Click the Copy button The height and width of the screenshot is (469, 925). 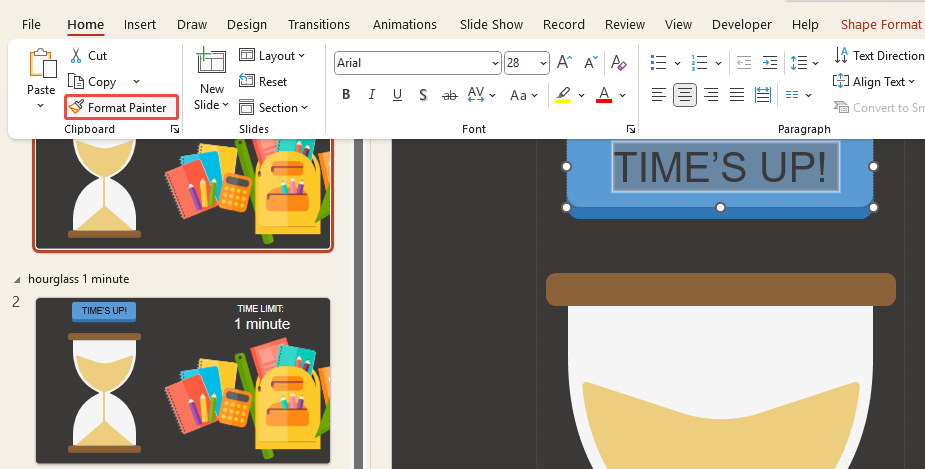[x=93, y=81]
